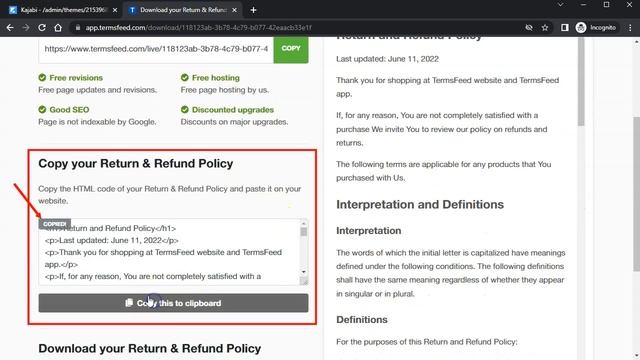Bookmark this page with star icon
Image resolution: width=640 pixels, height=360 pixels.
[545, 28]
